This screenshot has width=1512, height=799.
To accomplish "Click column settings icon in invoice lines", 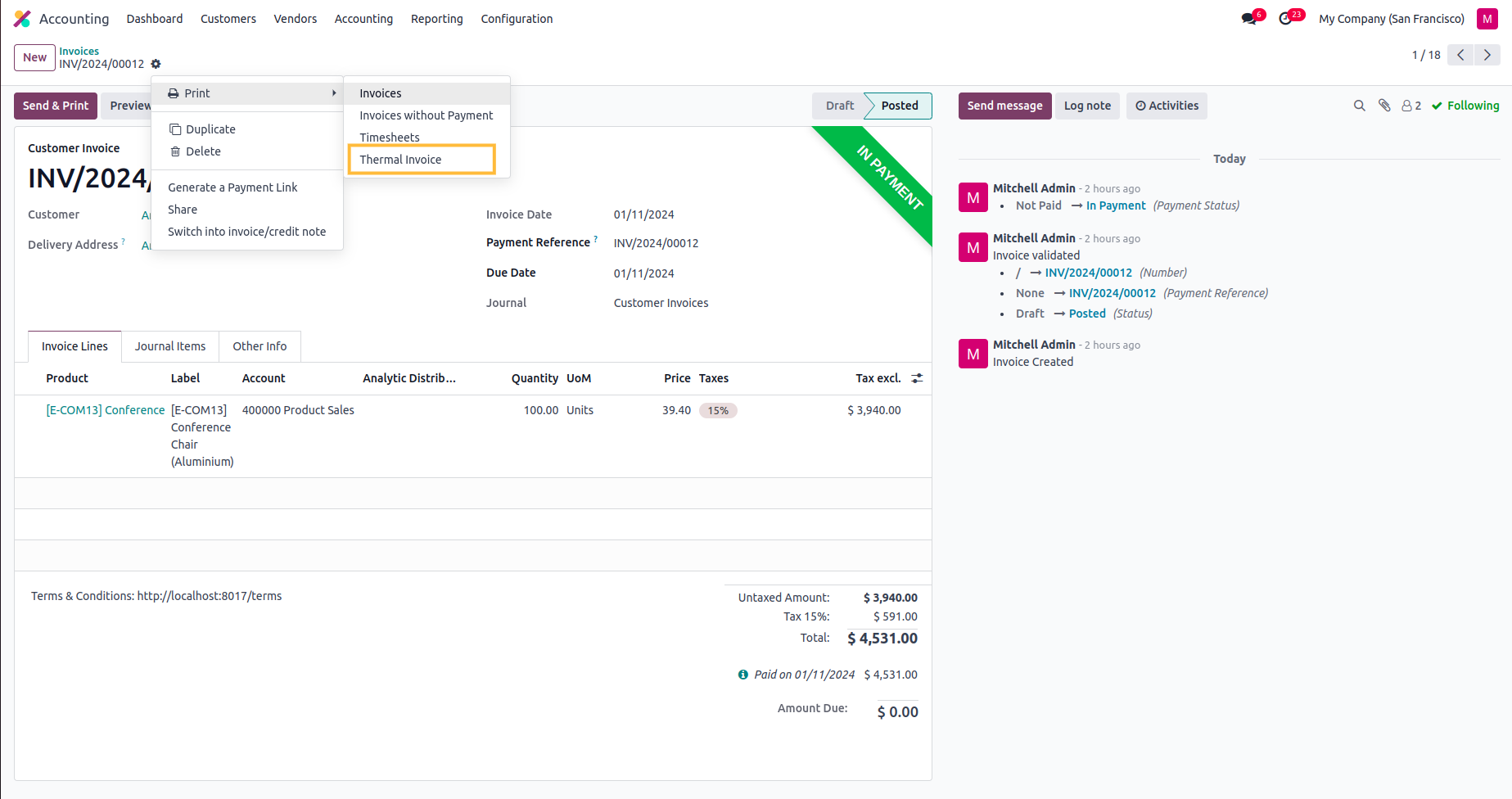I will (x=917, y=378).
